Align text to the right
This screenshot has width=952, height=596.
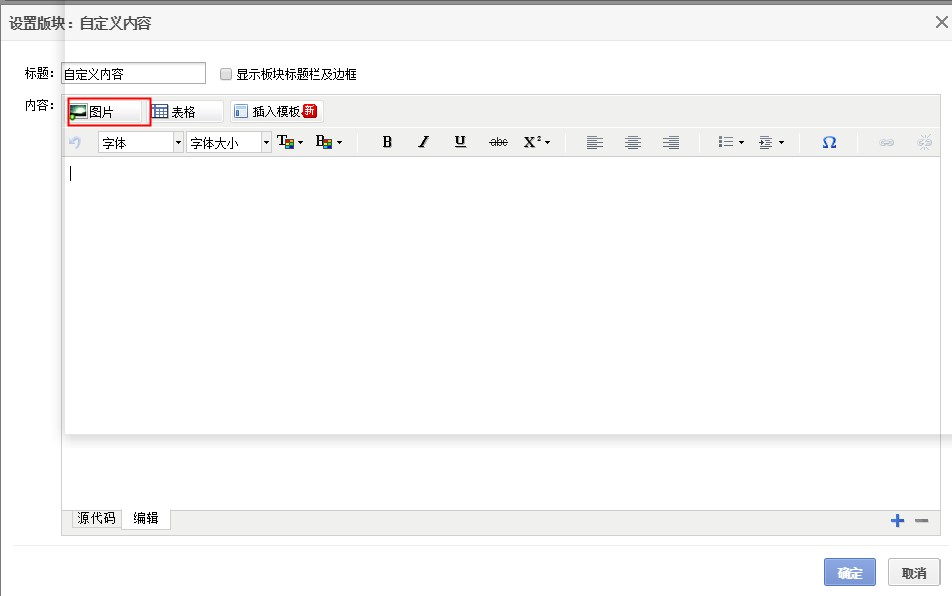[671, 142]
